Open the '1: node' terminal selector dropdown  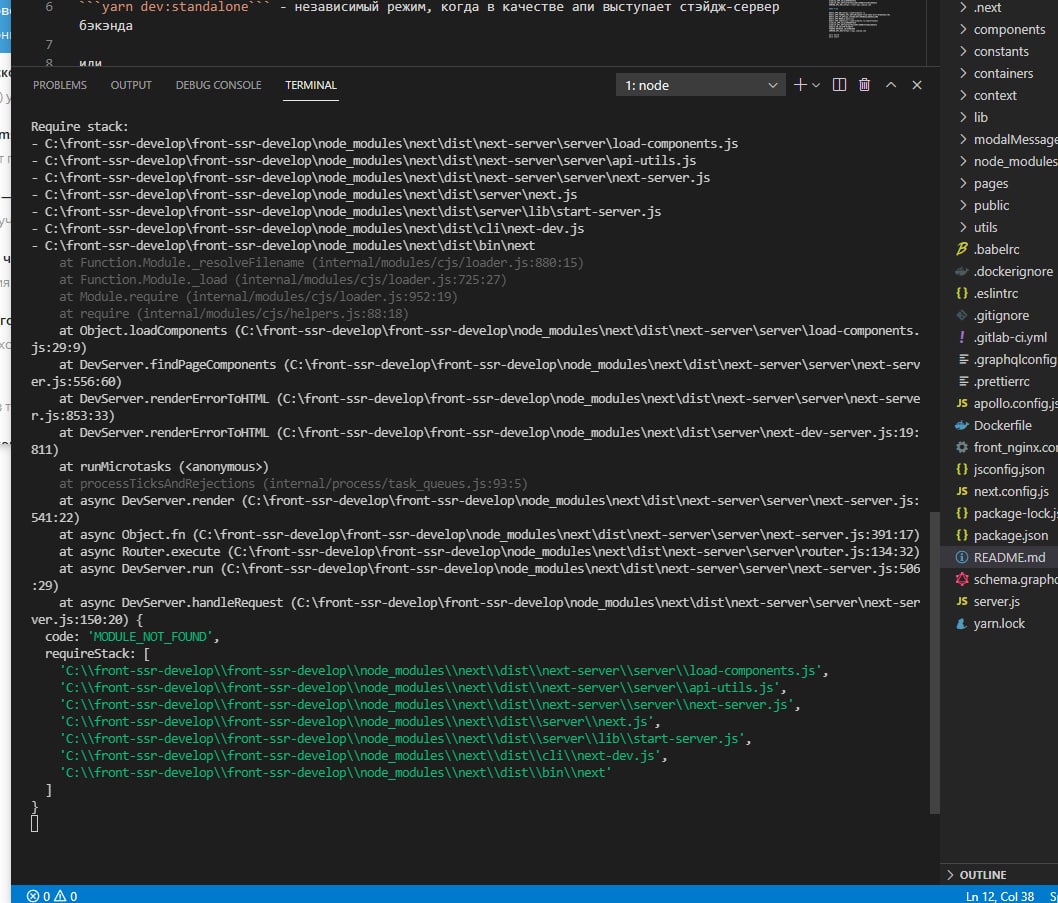700,86
